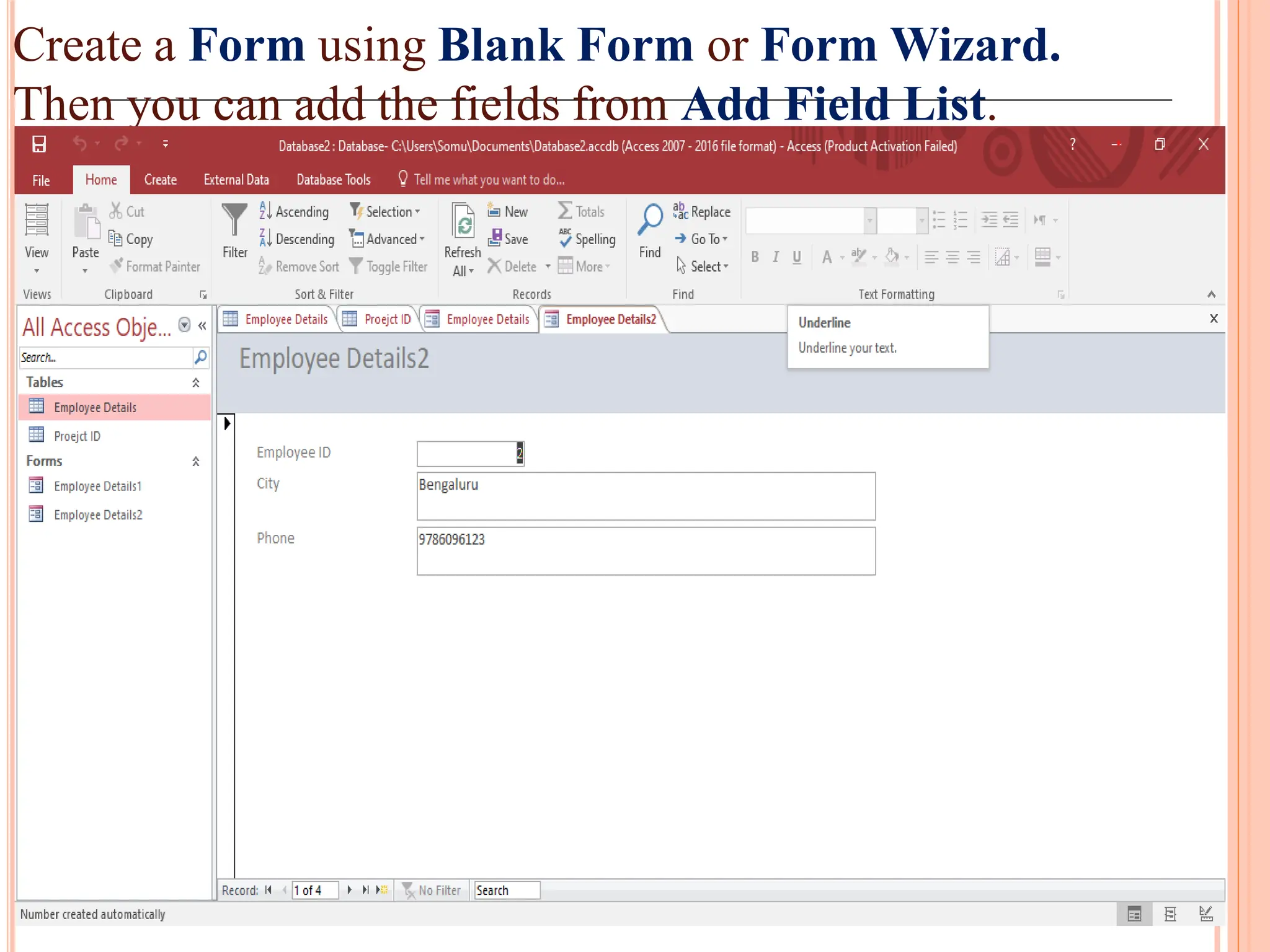Open All Access Objects dropdown menu
The width and height of the screenshot is (1270, 952).
point(184,325)
